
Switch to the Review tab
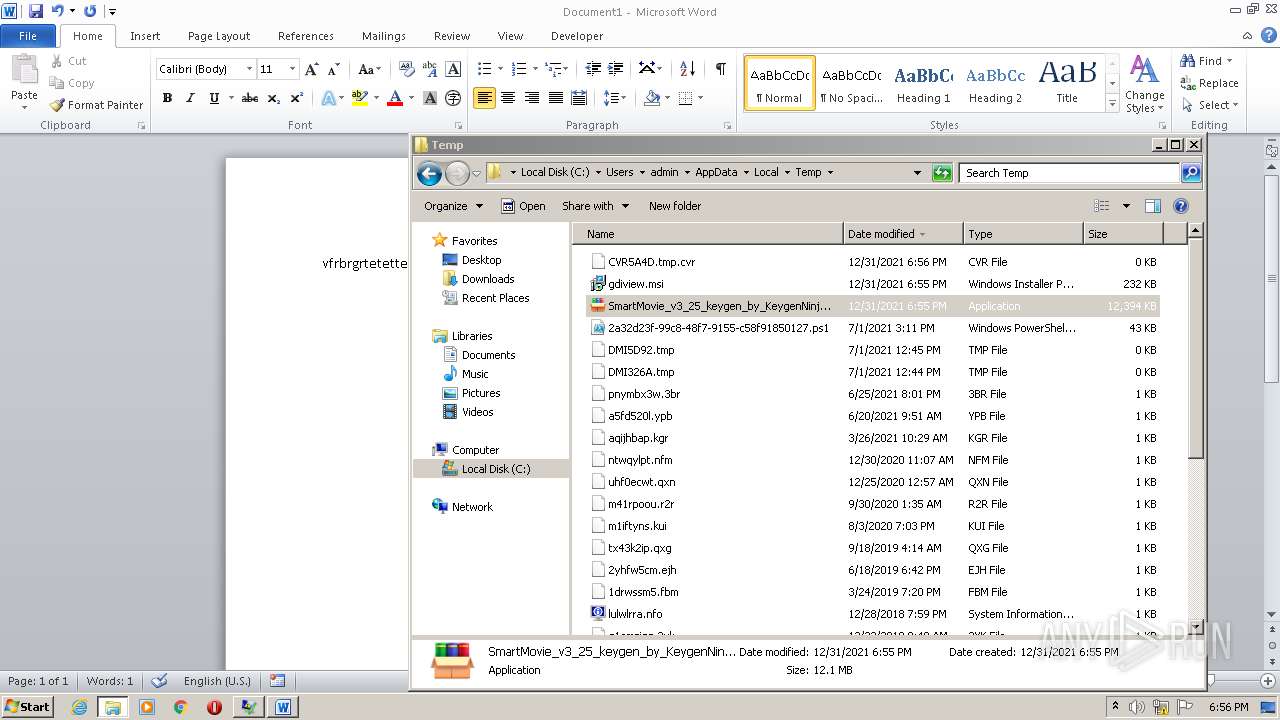452,36
